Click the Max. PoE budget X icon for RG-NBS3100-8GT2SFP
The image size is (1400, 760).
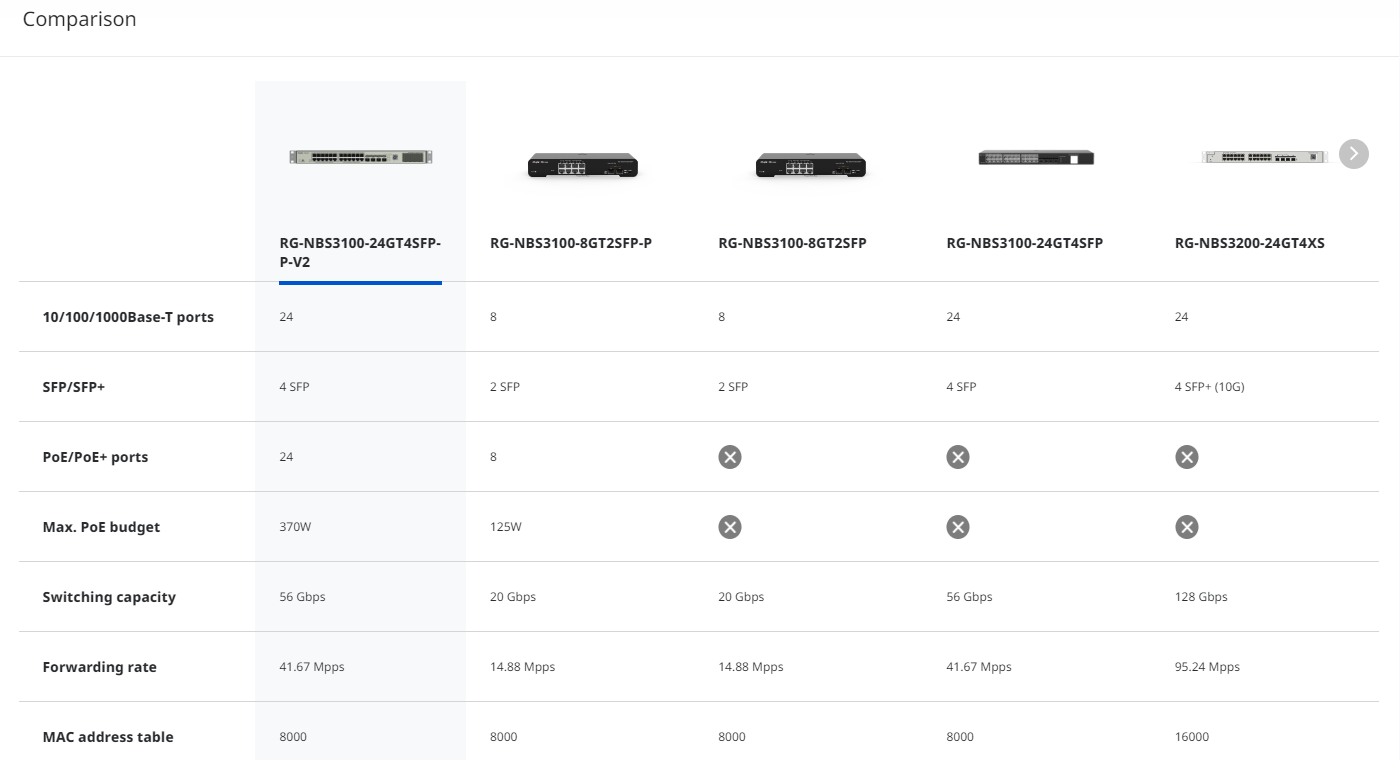[730, 527]
